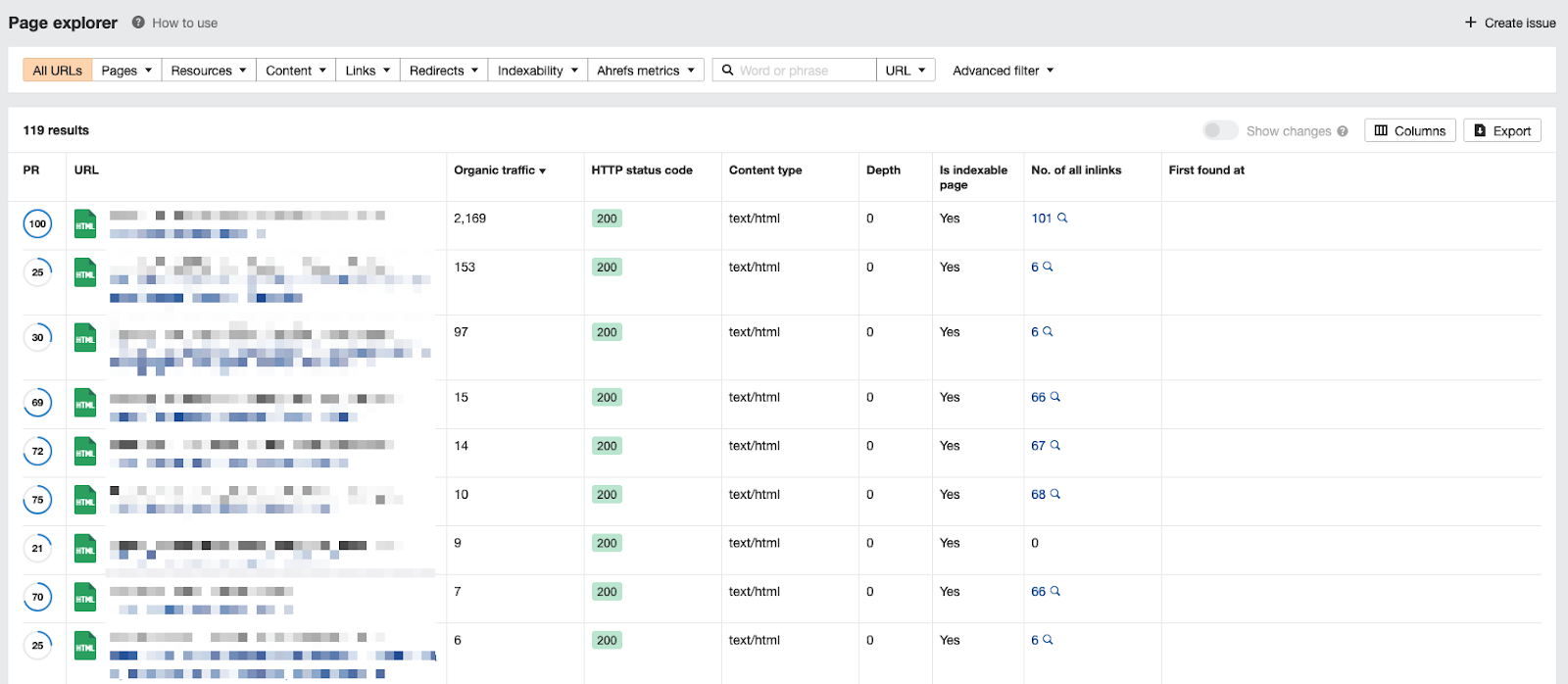Screen dimensions: 1568x684
Task: Click magnifier icon next to 68 inlinks
Action: [x=1055, y=494]
